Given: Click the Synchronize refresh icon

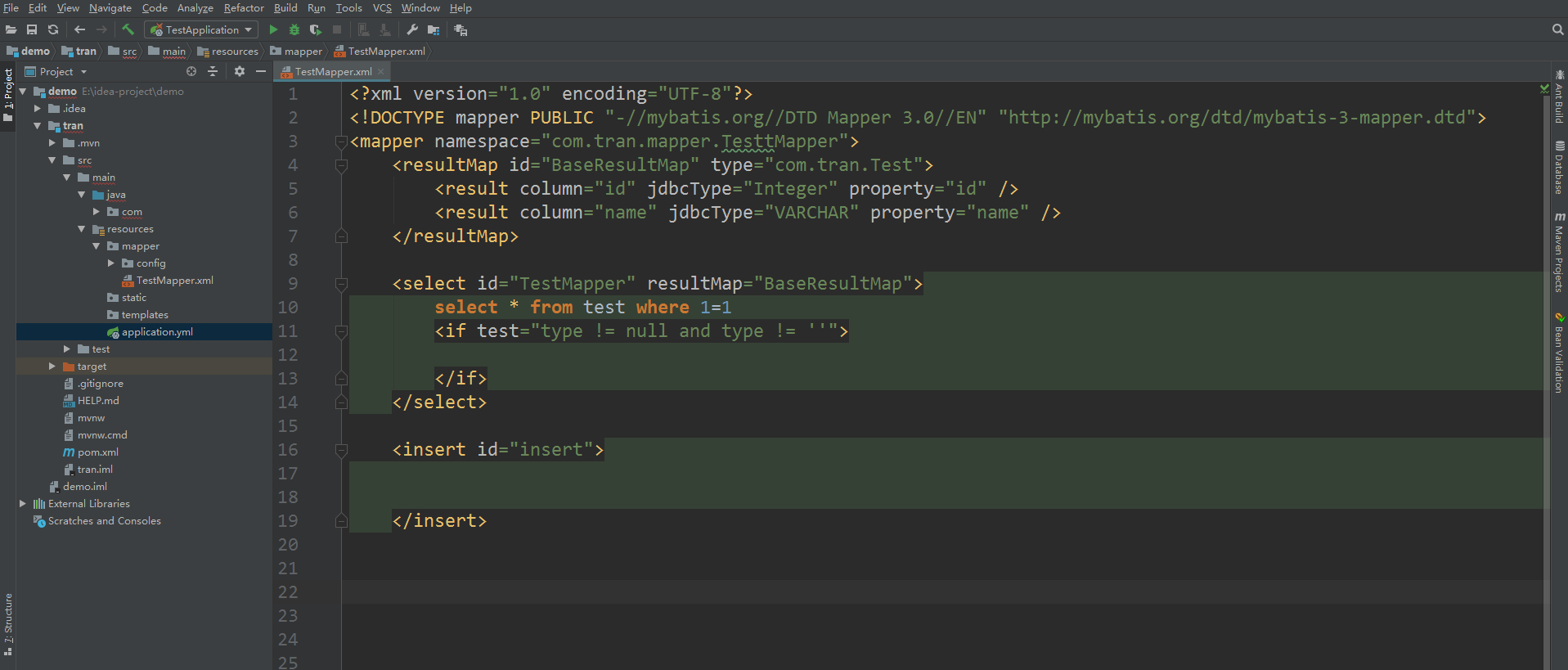Looking at the screenshot, I should (x=53, y=29).
